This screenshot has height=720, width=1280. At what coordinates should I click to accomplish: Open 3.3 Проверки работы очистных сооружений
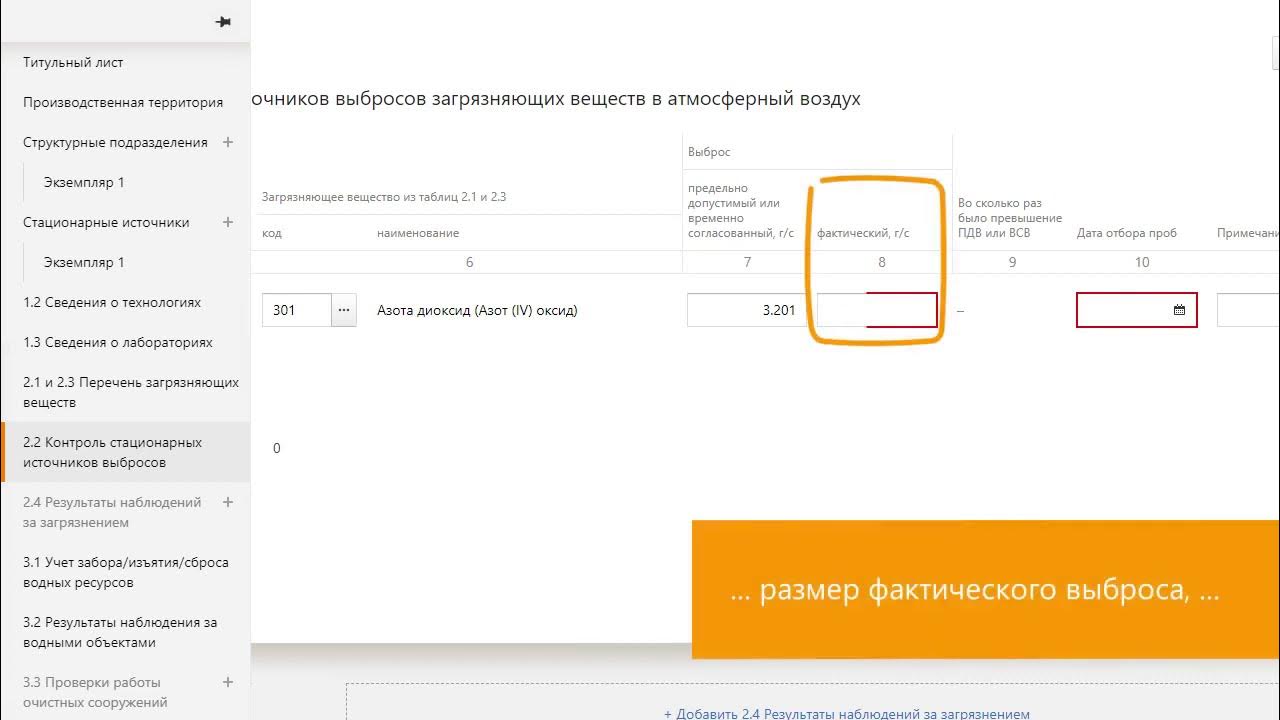pyautogui.click(x=95, y=692)
